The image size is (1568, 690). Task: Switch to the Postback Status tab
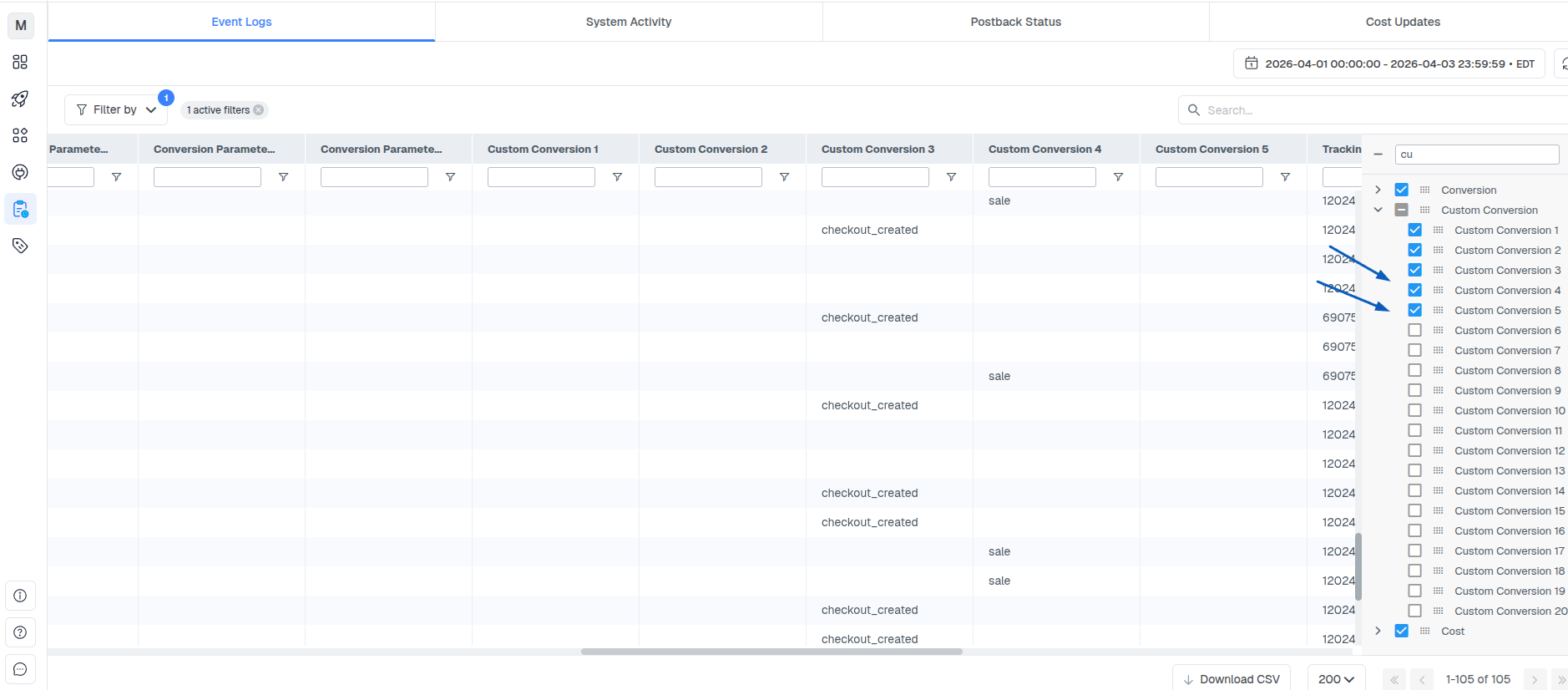pos(1015,22)
